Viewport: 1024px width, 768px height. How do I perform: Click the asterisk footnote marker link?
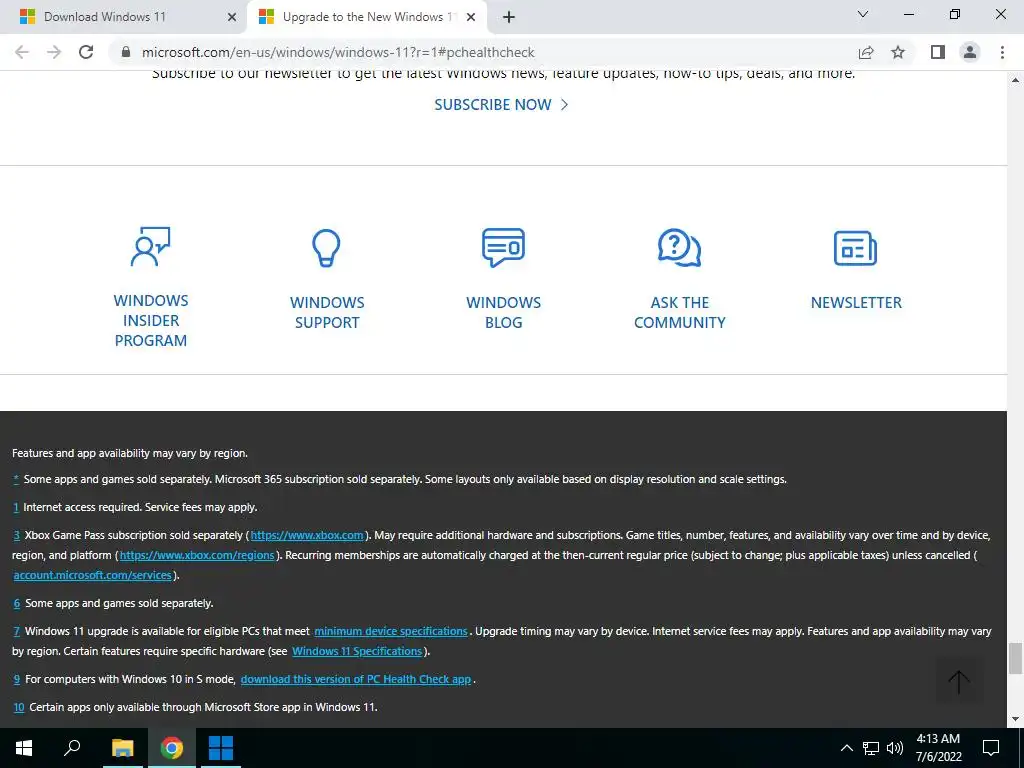[16, 479]
